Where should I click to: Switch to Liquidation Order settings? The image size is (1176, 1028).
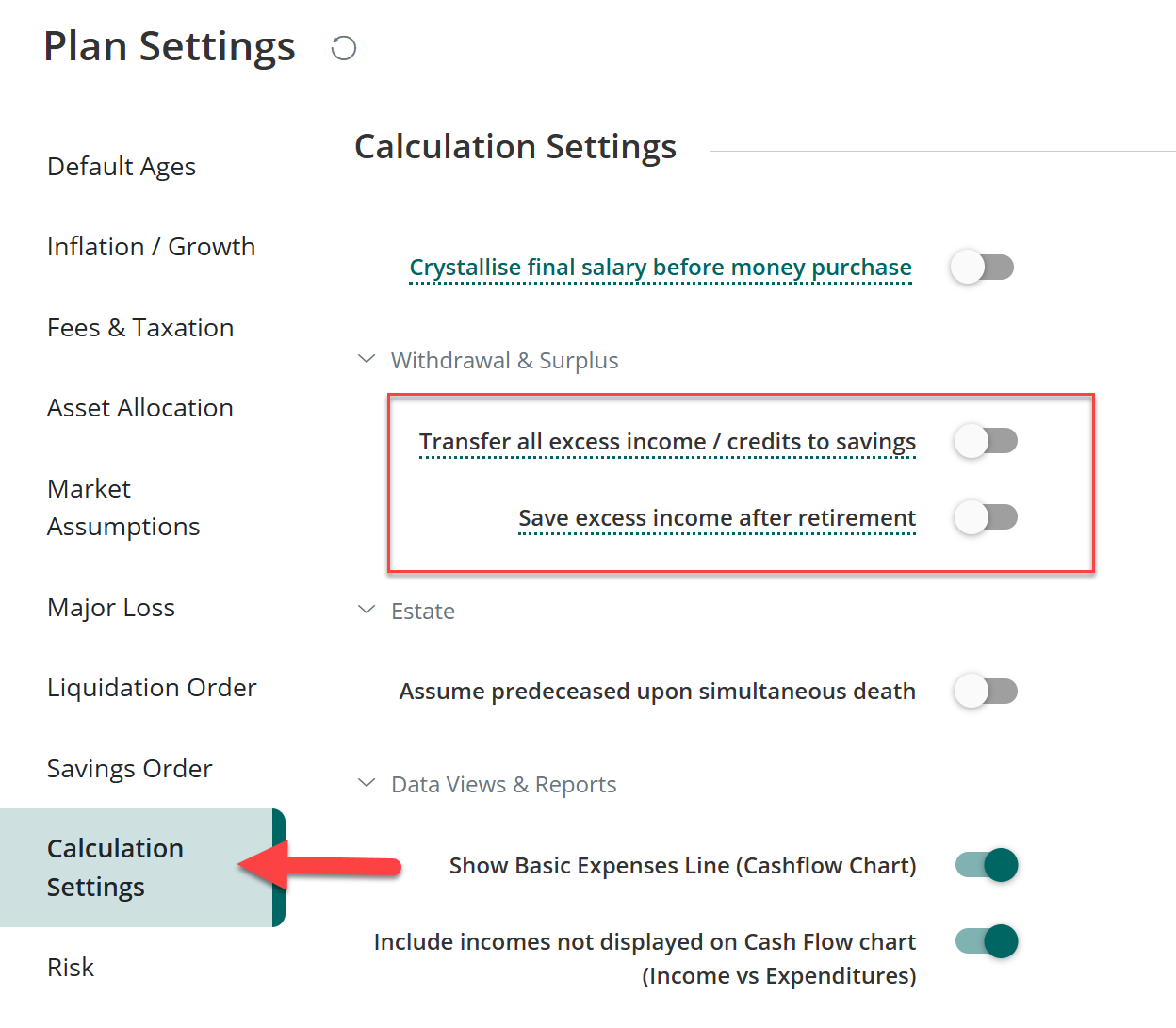tap(152, 687)
